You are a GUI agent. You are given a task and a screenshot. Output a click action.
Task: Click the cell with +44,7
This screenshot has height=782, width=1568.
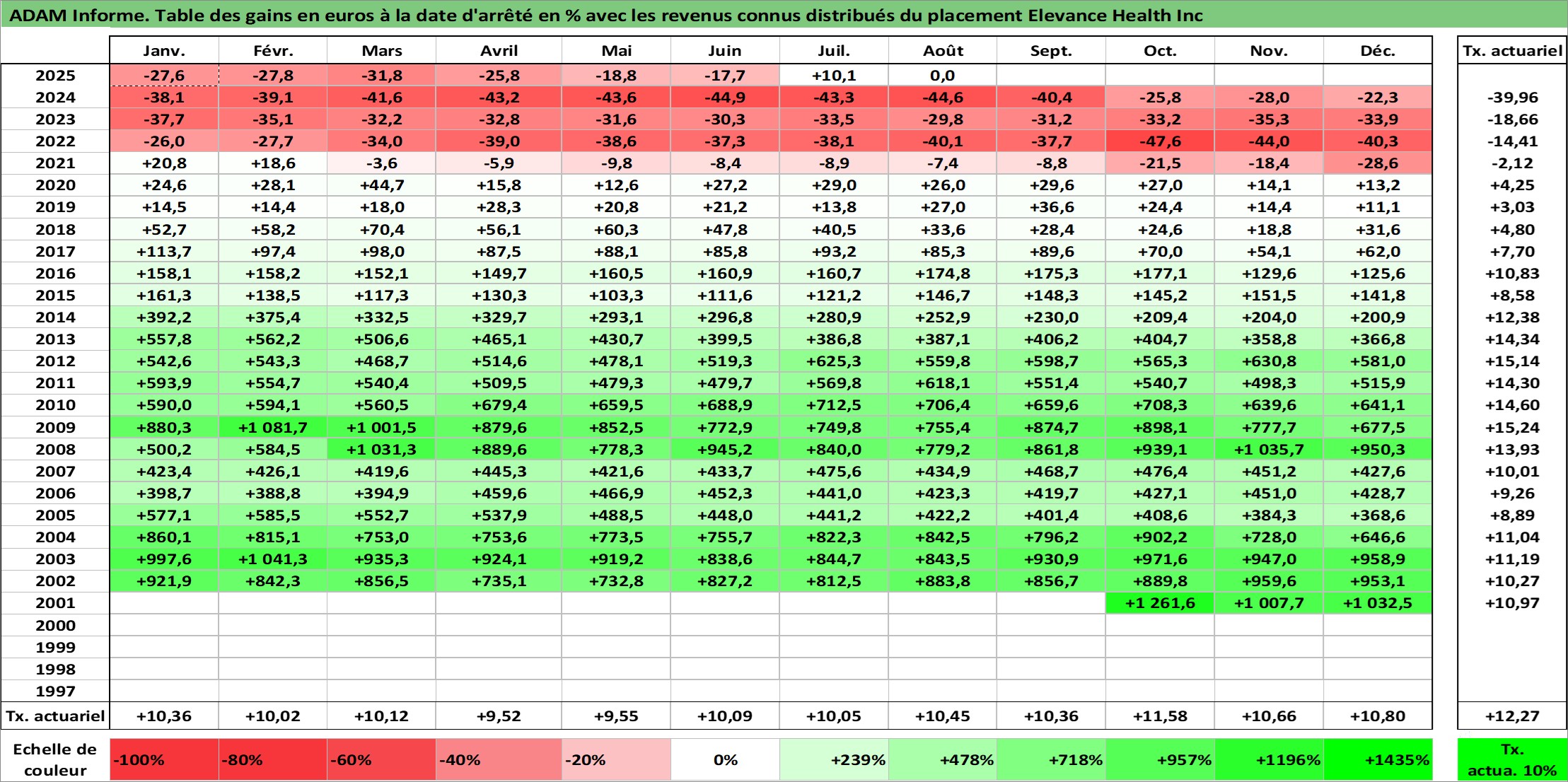(381, 185)
